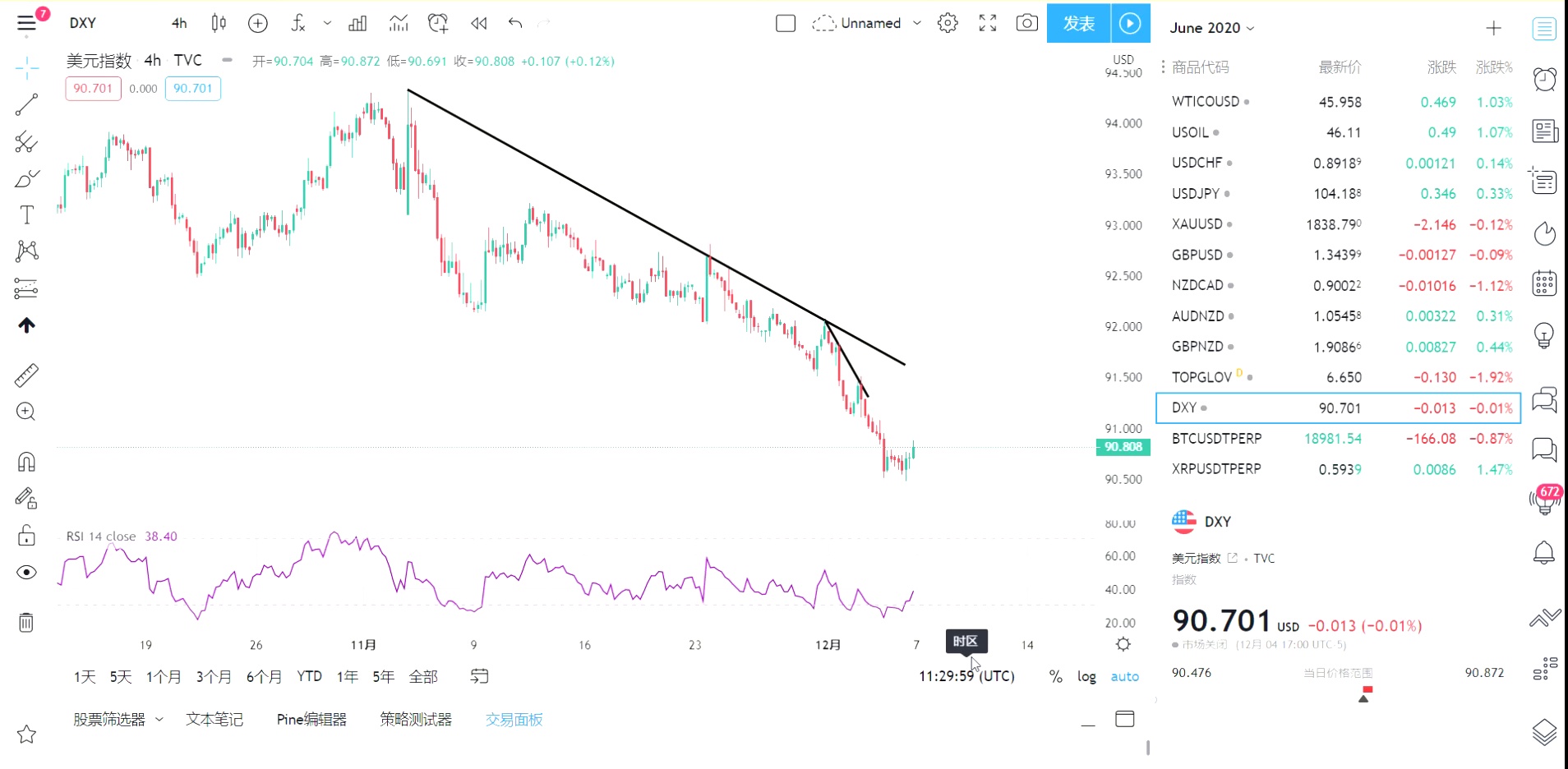Set time range to 3个月

click(x=214, y=676)
